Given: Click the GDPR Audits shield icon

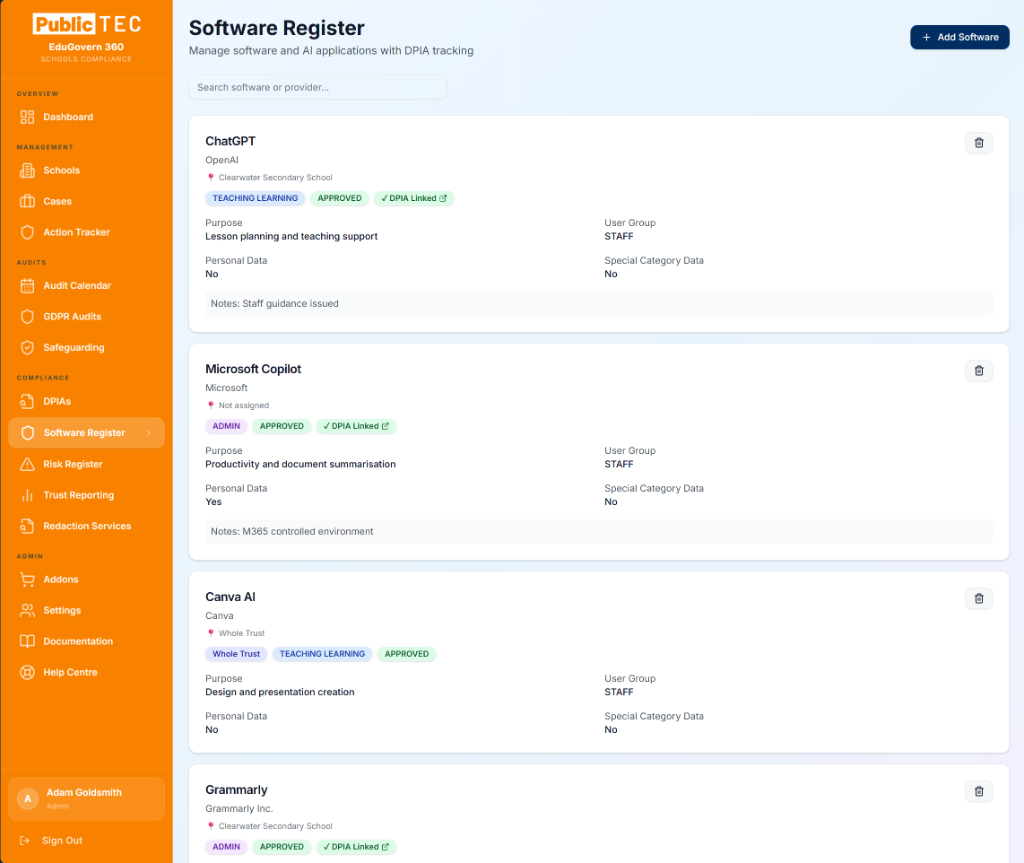Looking at the screenshot, I should [27, 317].
